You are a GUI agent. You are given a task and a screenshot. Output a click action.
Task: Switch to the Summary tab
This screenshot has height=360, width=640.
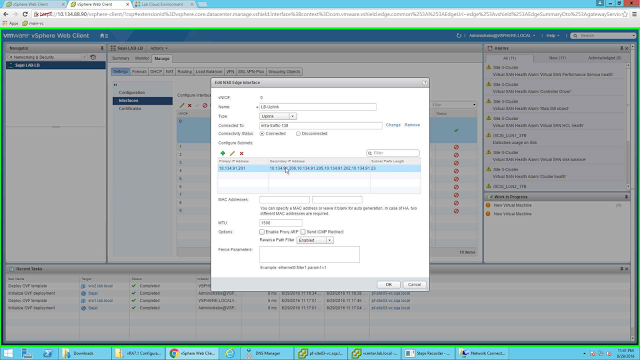tap(121, 58)
